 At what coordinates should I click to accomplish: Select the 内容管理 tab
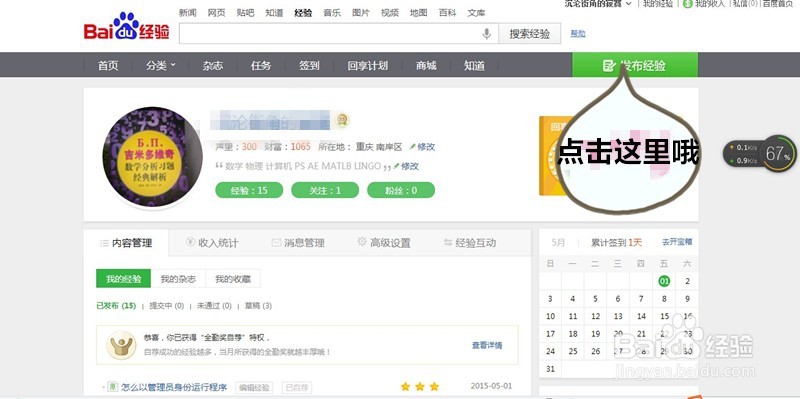[126, 243]
